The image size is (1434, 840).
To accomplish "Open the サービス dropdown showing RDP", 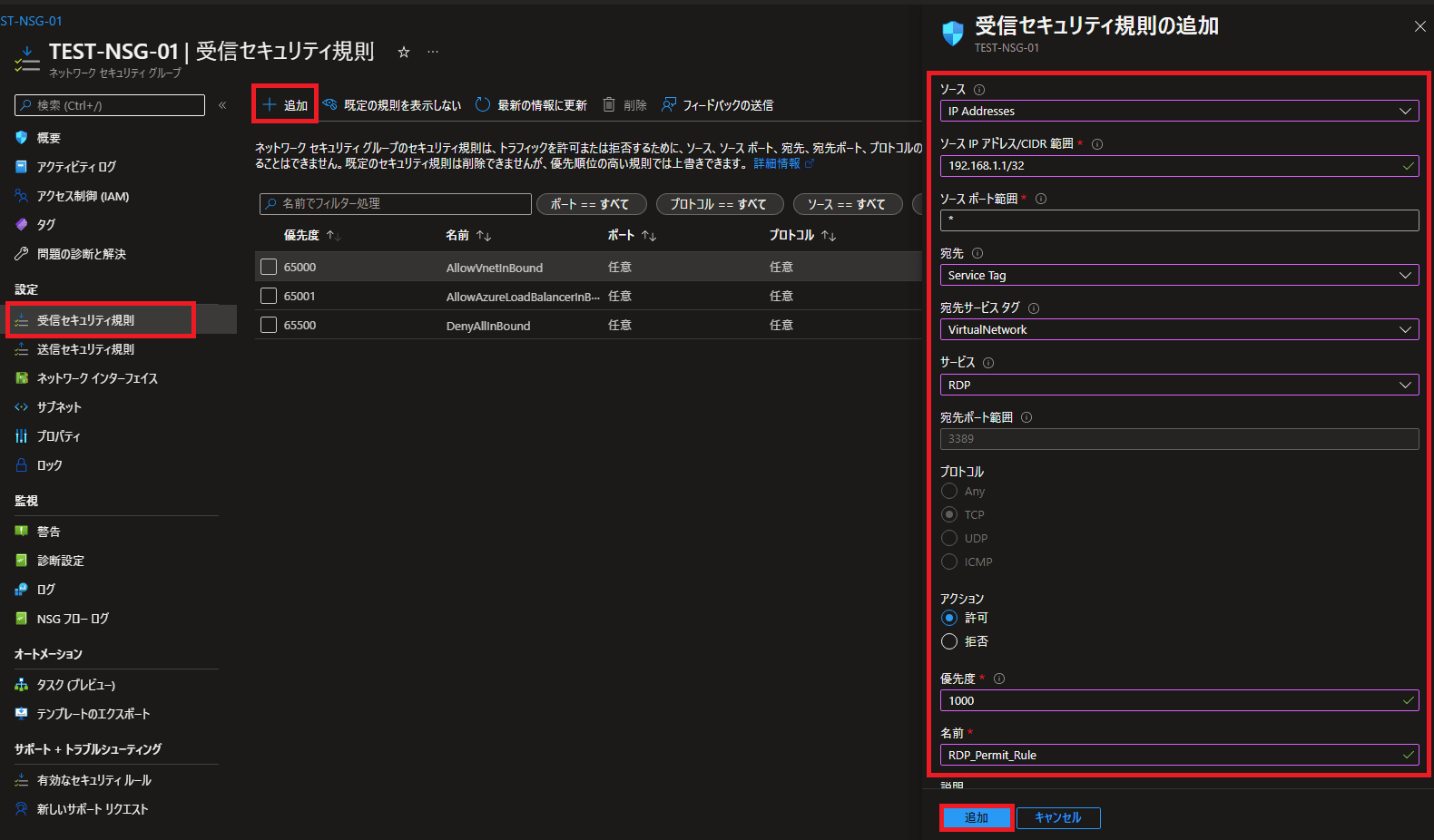I will click(x=1179, y=385).
